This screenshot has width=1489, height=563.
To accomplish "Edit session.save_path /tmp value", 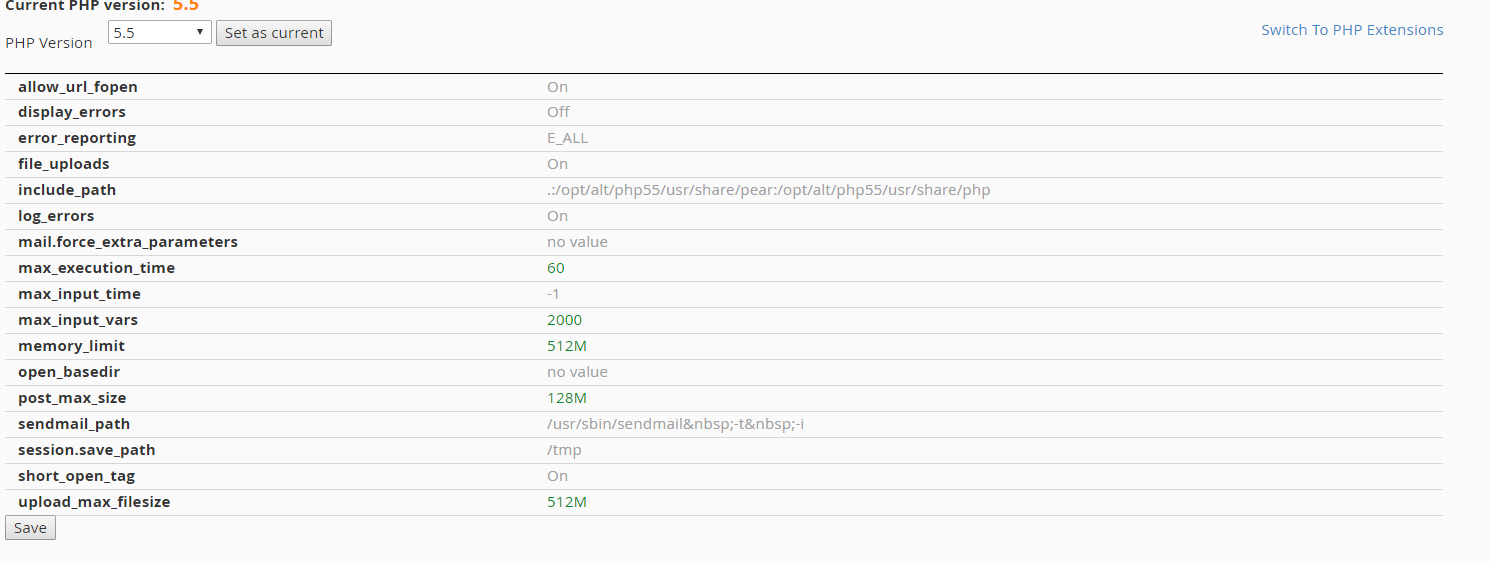I will coord(564,450).
